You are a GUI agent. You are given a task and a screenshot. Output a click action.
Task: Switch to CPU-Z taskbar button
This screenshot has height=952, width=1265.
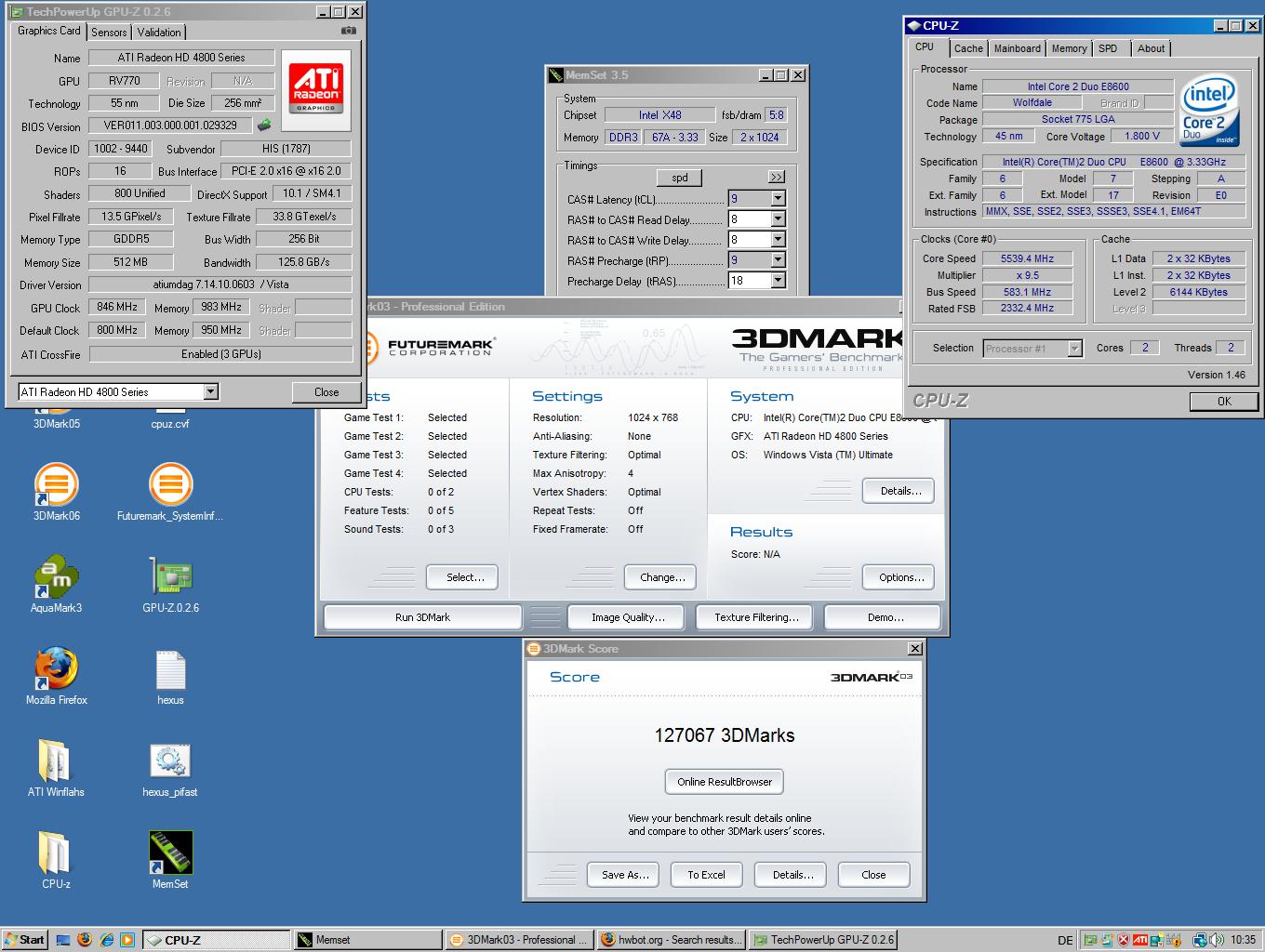click(x=216, y=940)
